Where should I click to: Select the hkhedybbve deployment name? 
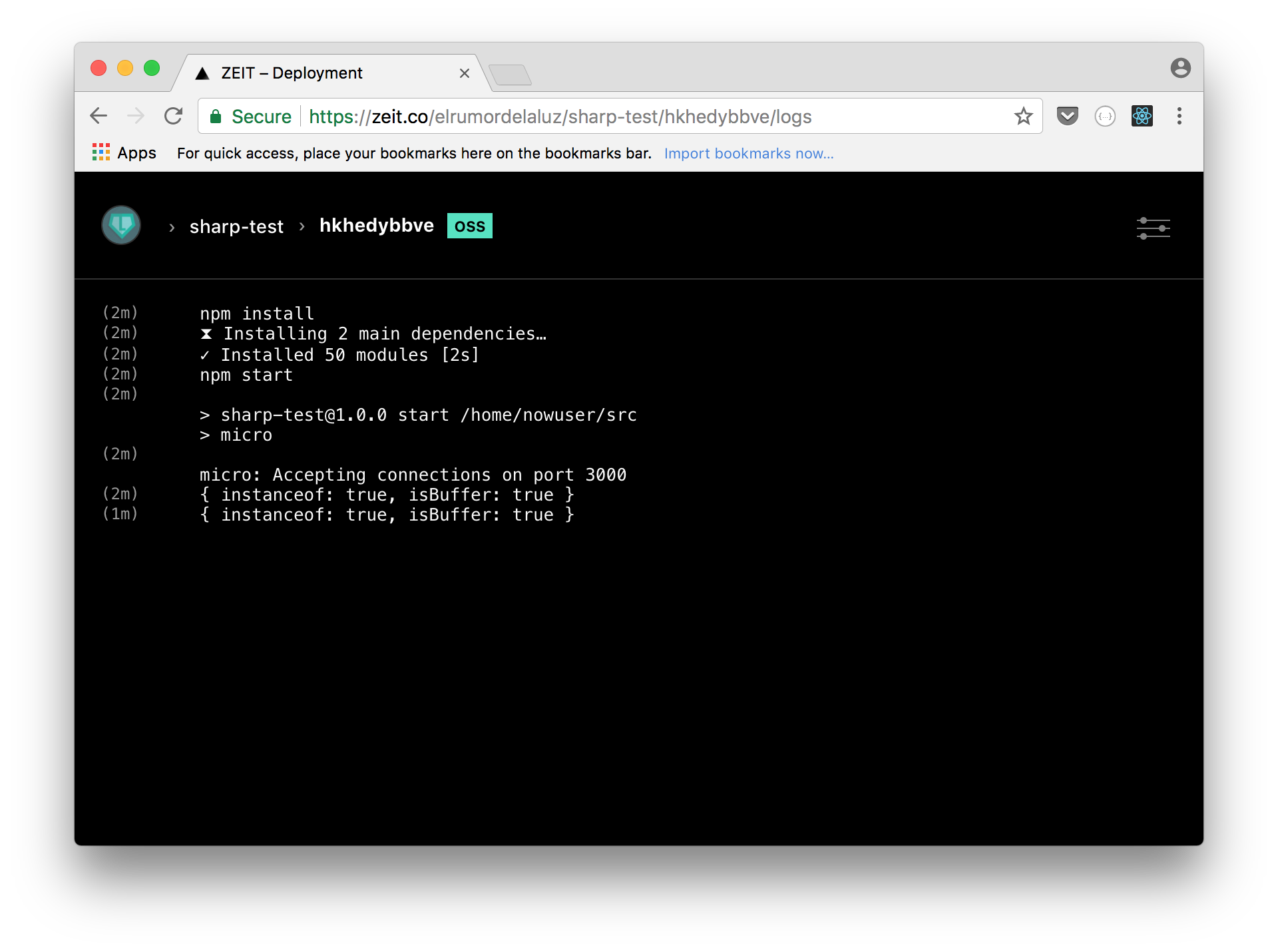point(376,225)
